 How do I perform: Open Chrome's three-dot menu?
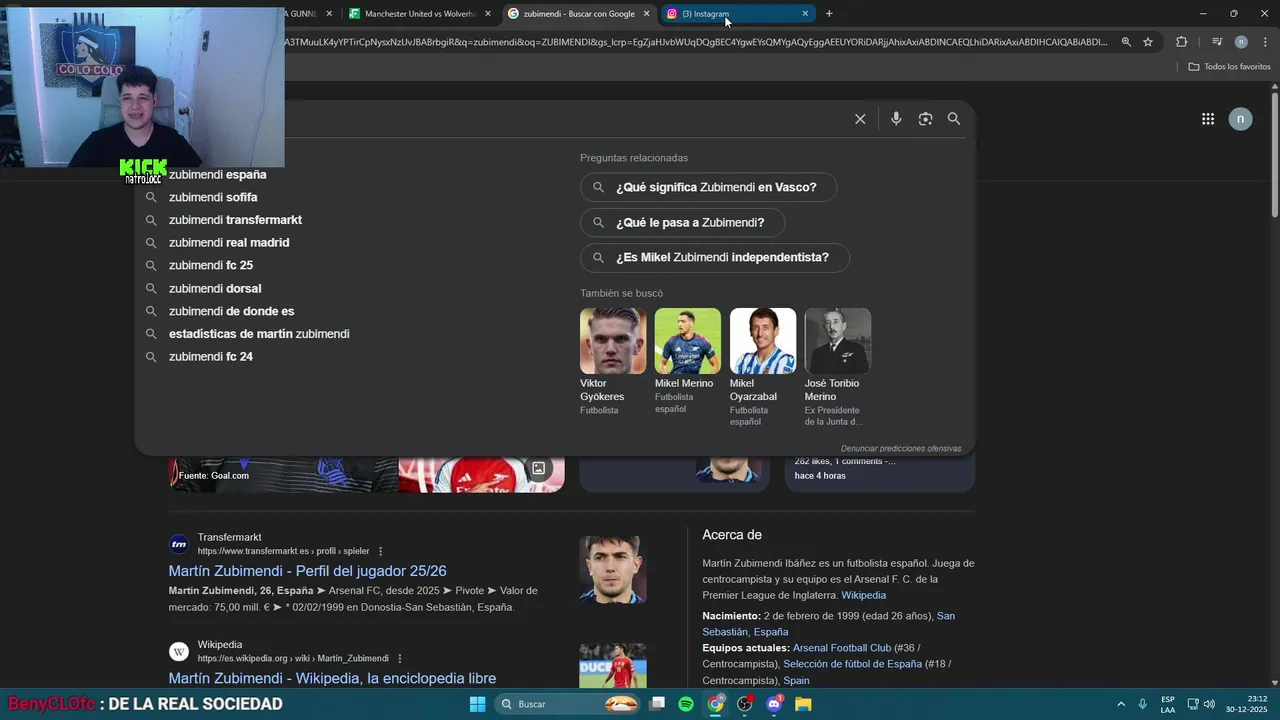[x=1265, y=42]
